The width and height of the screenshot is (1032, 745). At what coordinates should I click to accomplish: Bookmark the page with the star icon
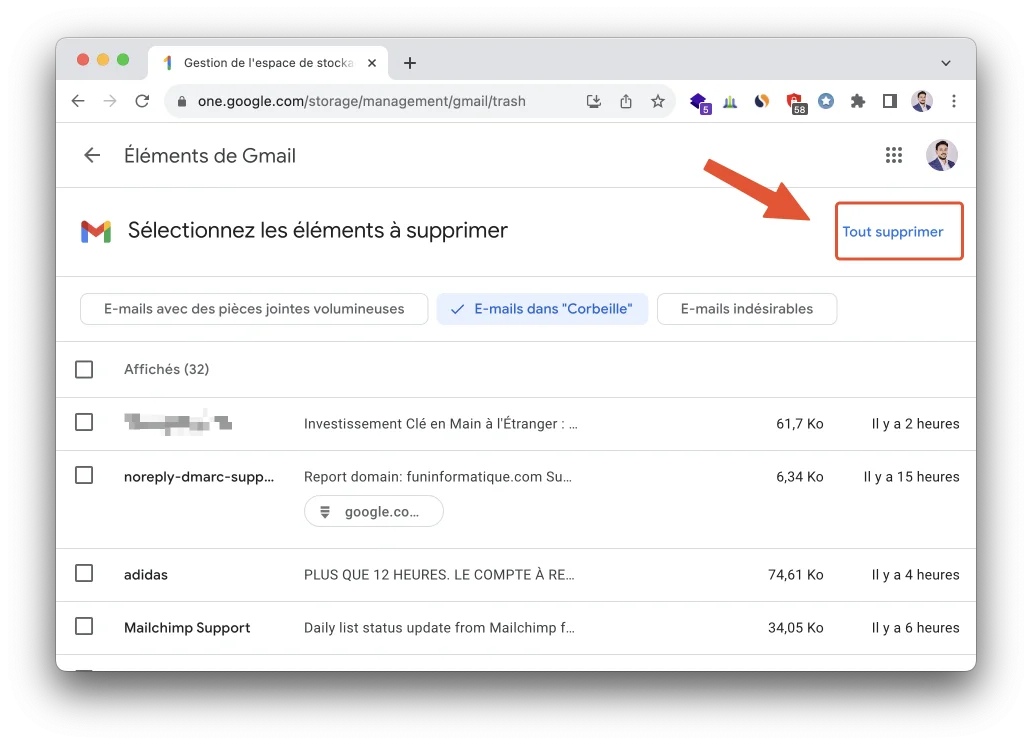pos(658,101)
